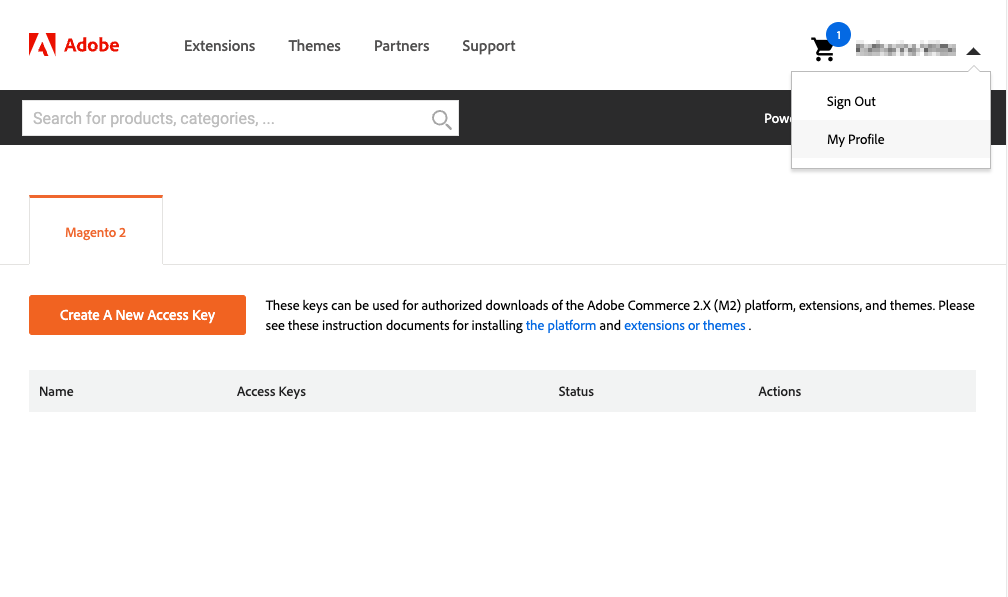Select Sign Out from dropdown

click(890, 102)
